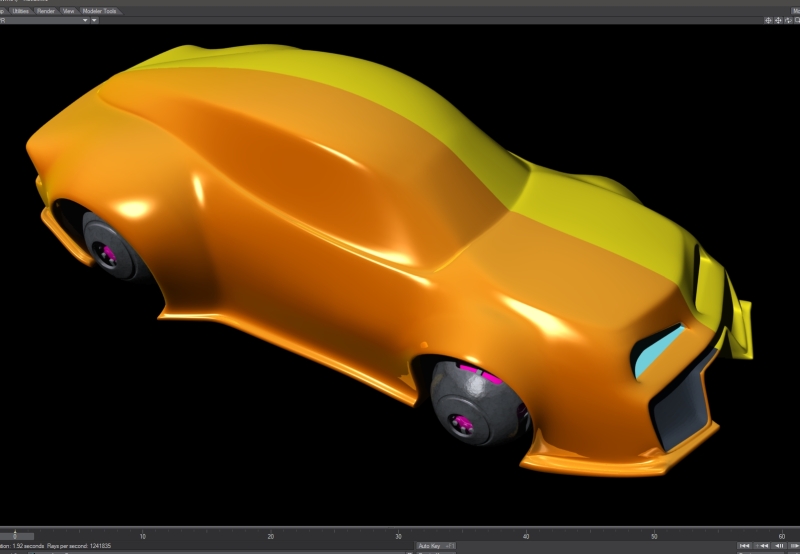Viewport: 800px width, 554px height.
Task: Open the Utilities tab
Action: [x=20, y=10]
